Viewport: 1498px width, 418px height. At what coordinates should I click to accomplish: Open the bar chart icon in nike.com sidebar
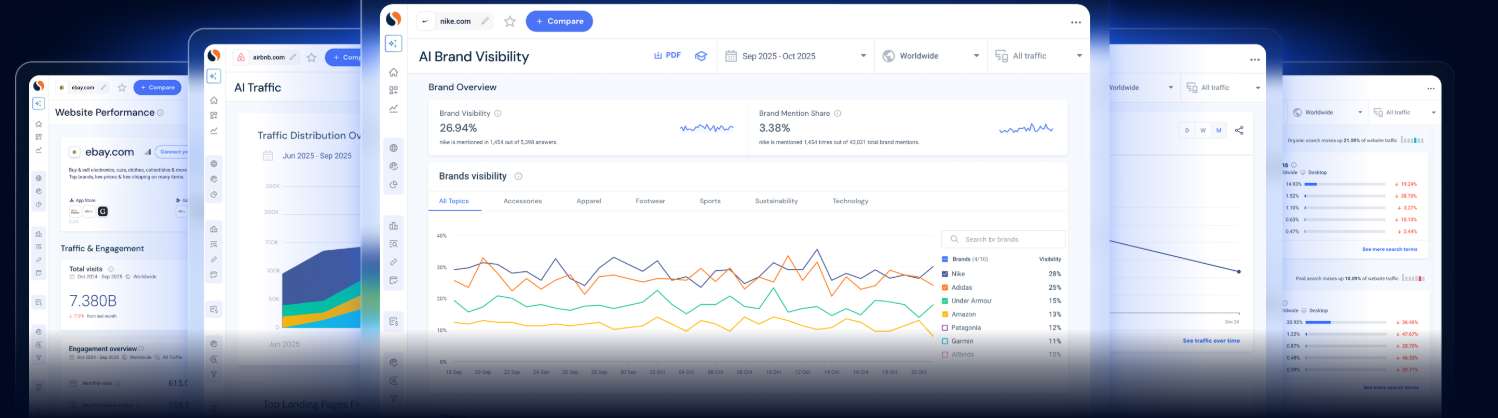coord(393,226)
